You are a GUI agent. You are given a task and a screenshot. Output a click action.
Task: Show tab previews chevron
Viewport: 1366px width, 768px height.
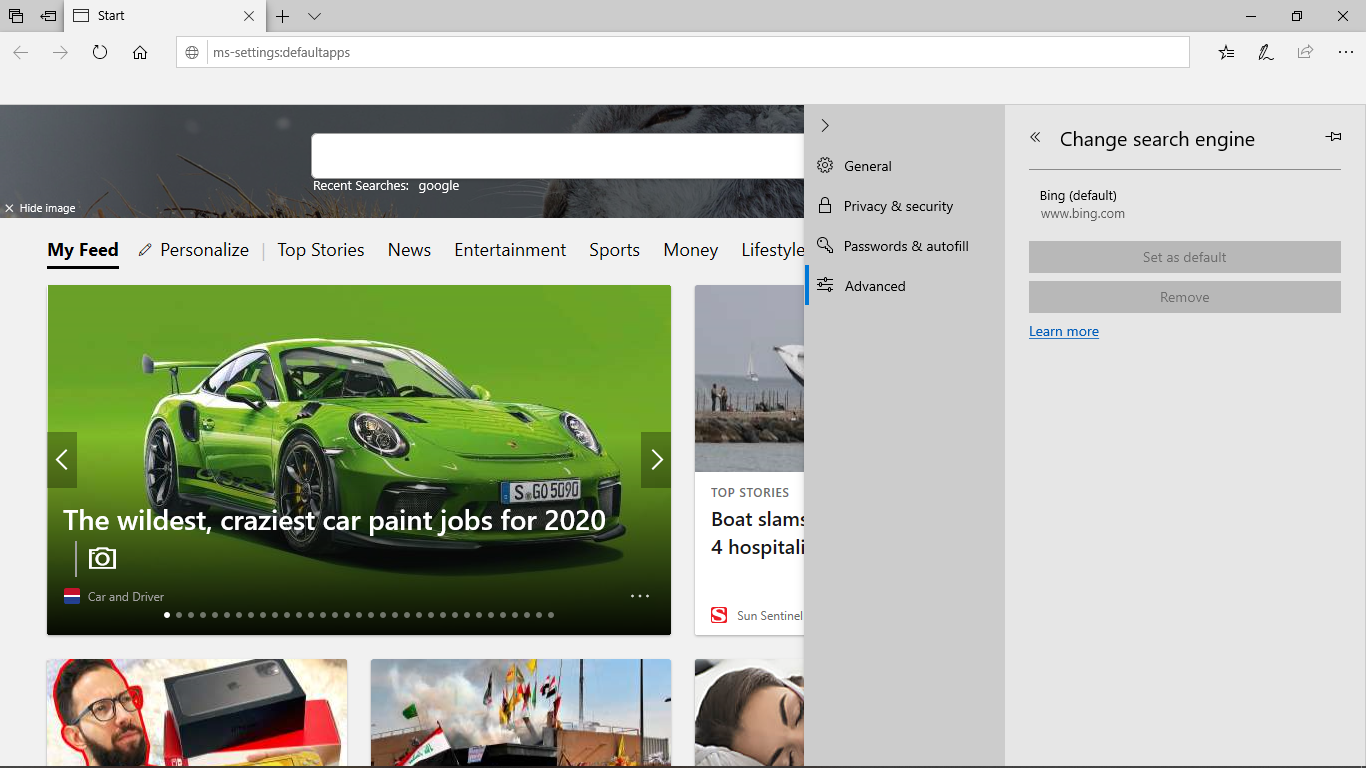314,16
